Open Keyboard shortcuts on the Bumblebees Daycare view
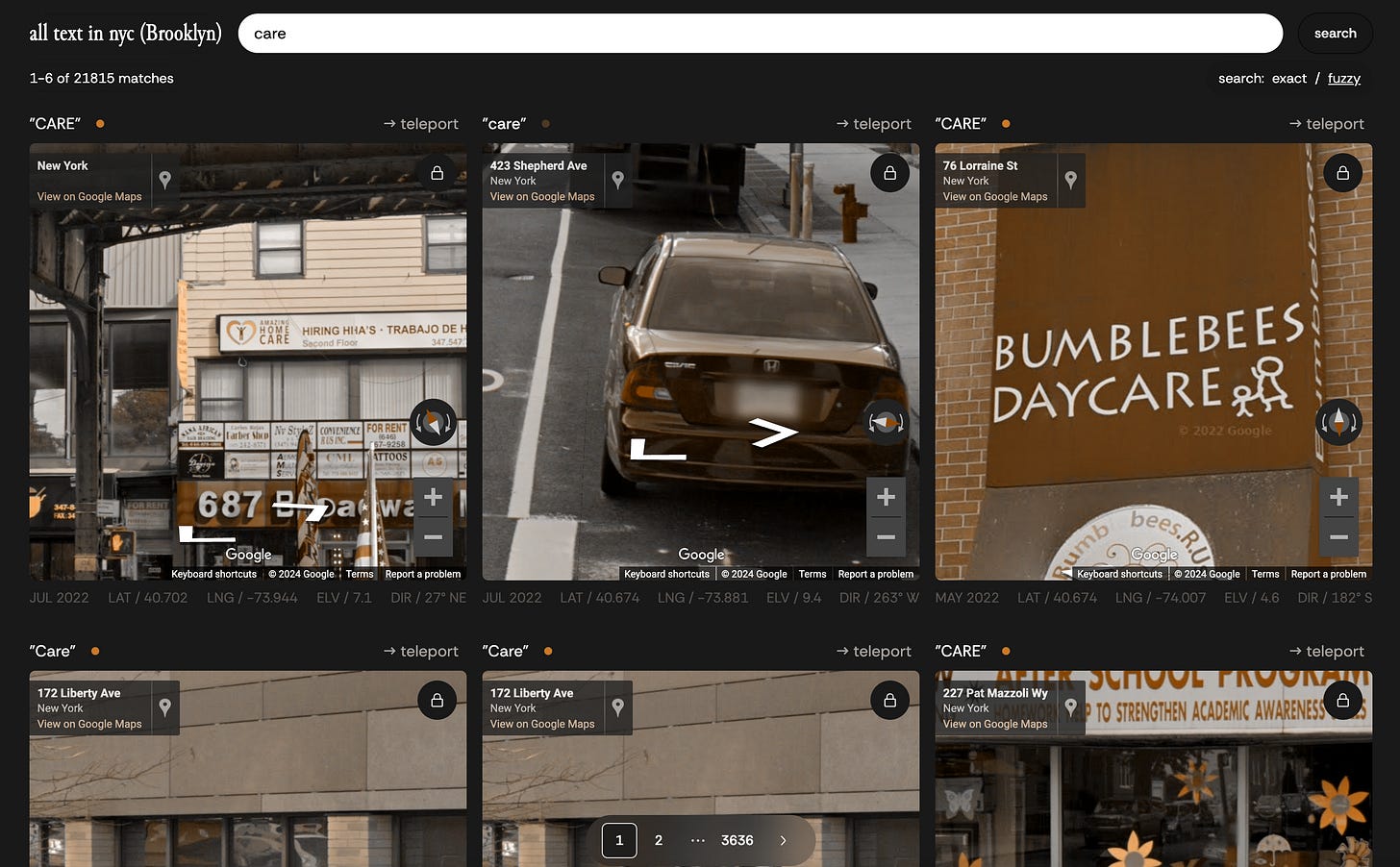 point(1119,574)
